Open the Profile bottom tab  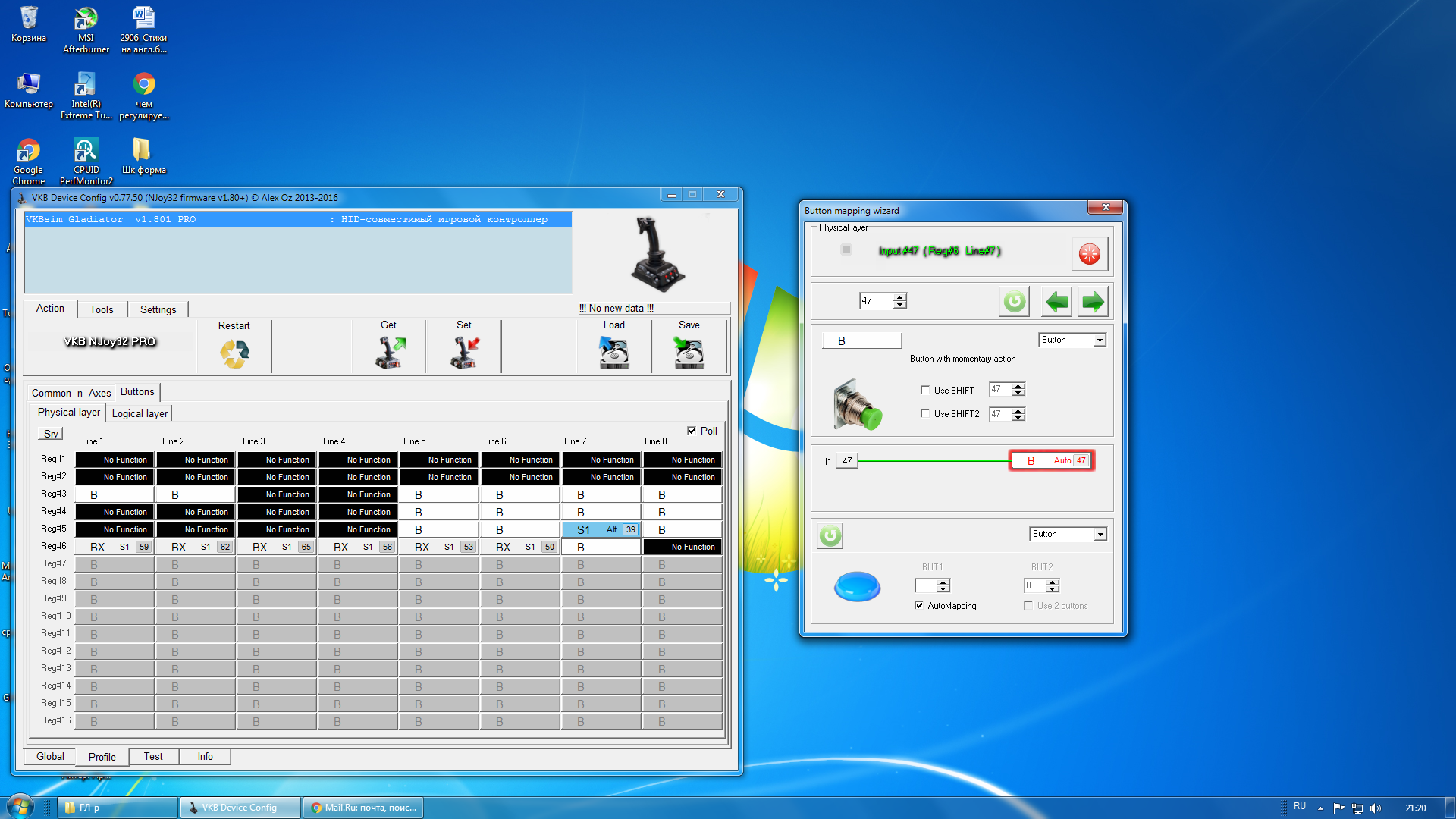(x=102, y=757)
